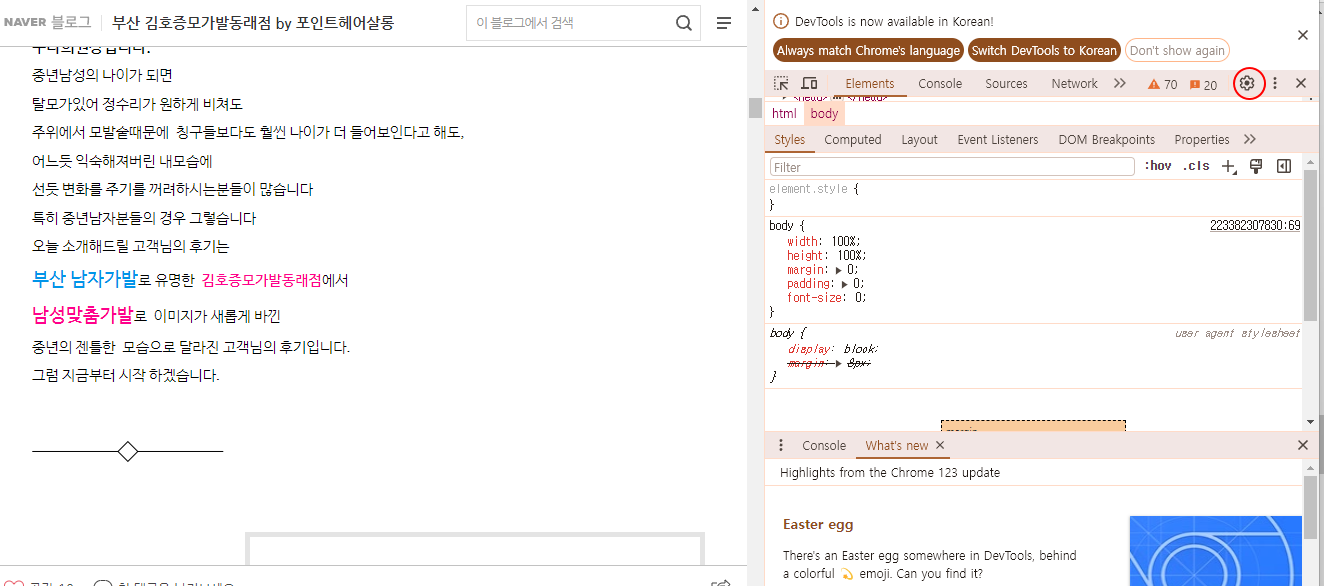Click the blog page vertical scrollbar
The width and height of the screenshot is (1324, 586).
pyautogui.click(x=755, y=108)
